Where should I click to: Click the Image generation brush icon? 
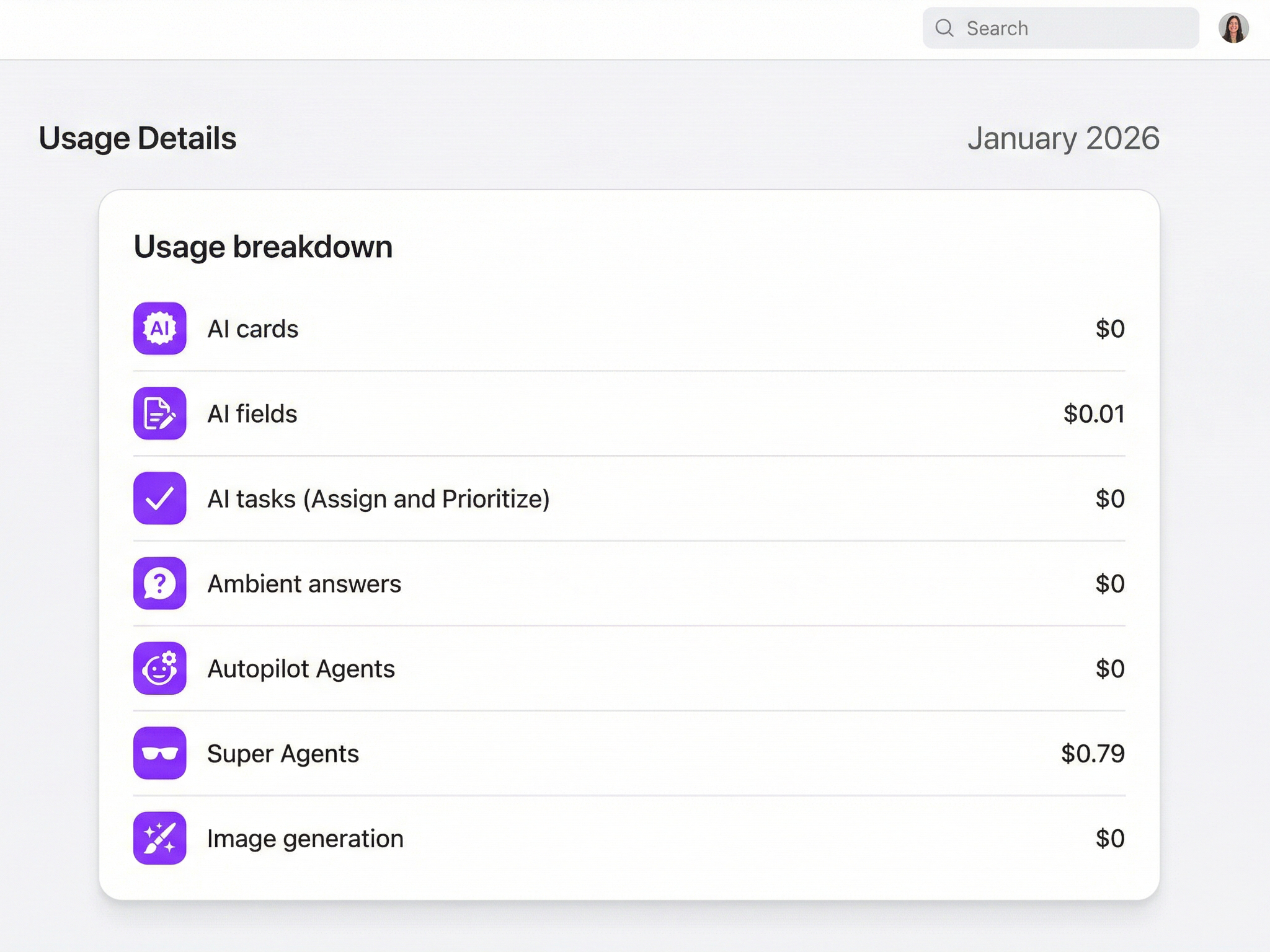click(159, 838)
